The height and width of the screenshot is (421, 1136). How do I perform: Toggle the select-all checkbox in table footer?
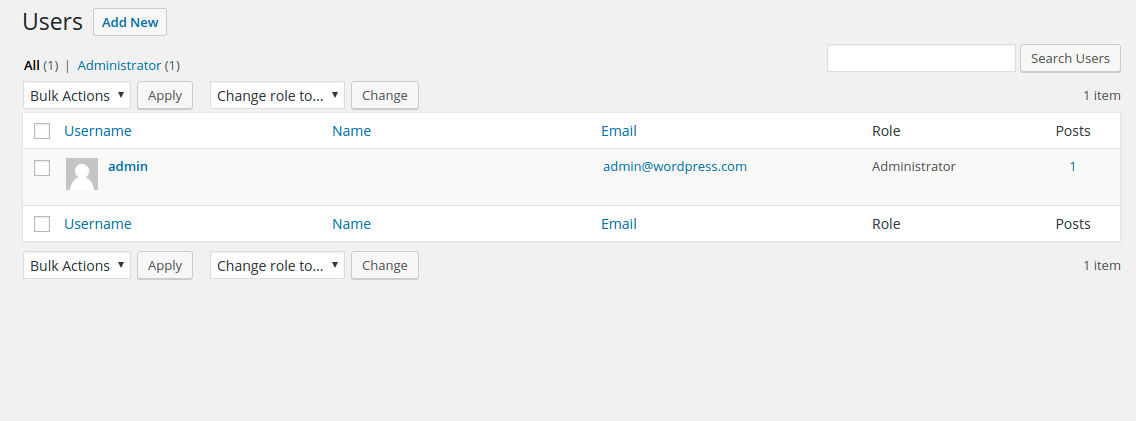[42, 224]
